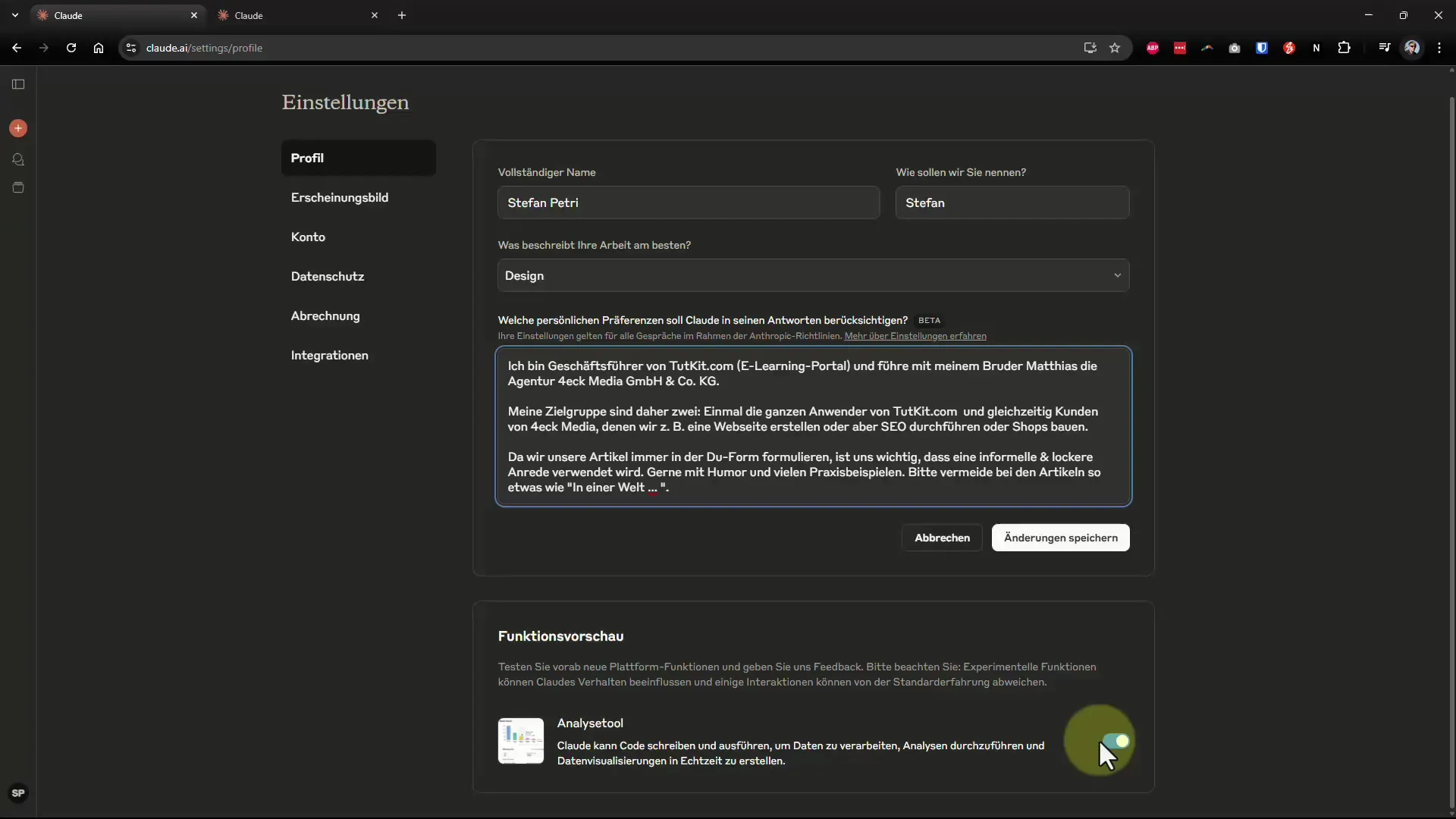Open the camera screenshot extension

1235,48
